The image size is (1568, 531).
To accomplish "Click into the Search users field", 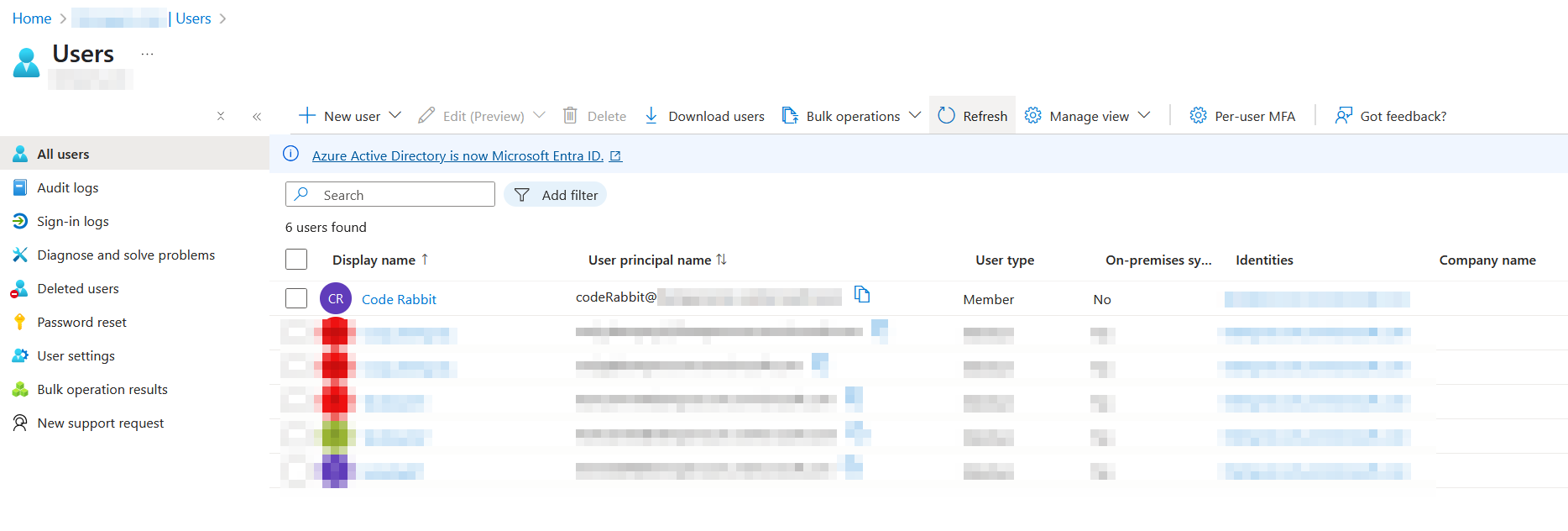I will [390, 194].
